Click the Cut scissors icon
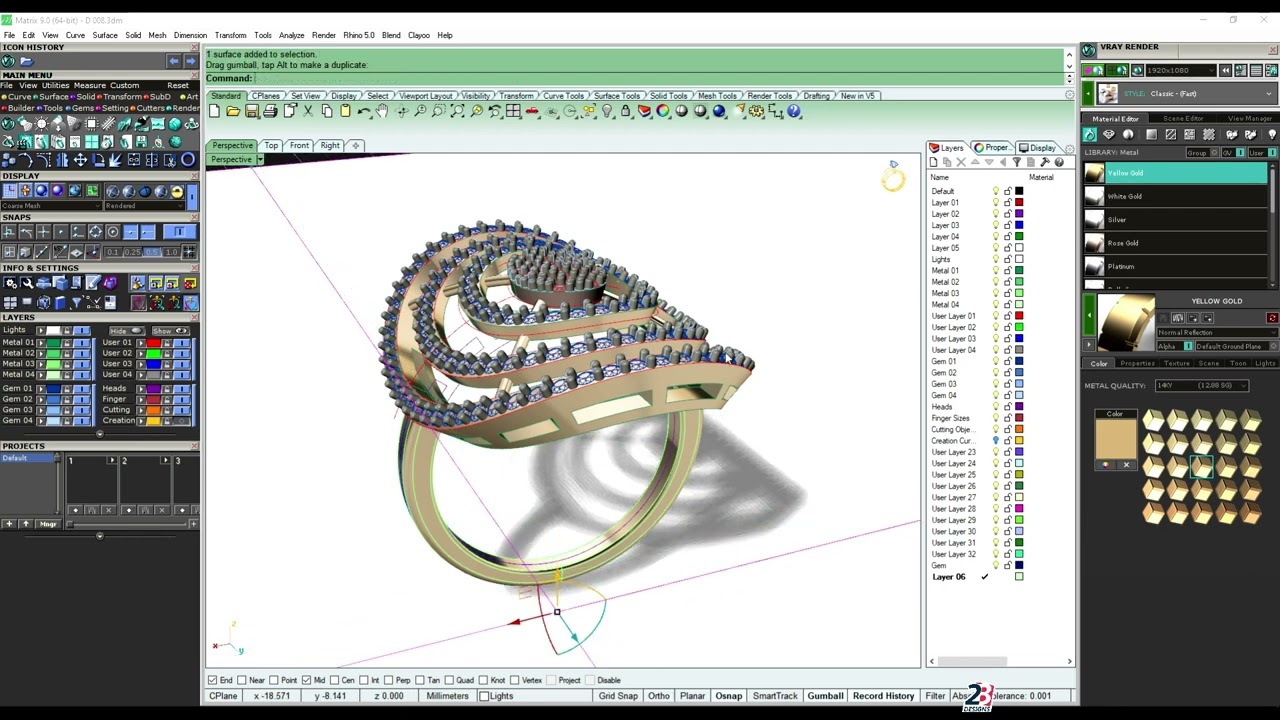The height and width of the screenshot is (720, 1280). [x=308, y=111]
